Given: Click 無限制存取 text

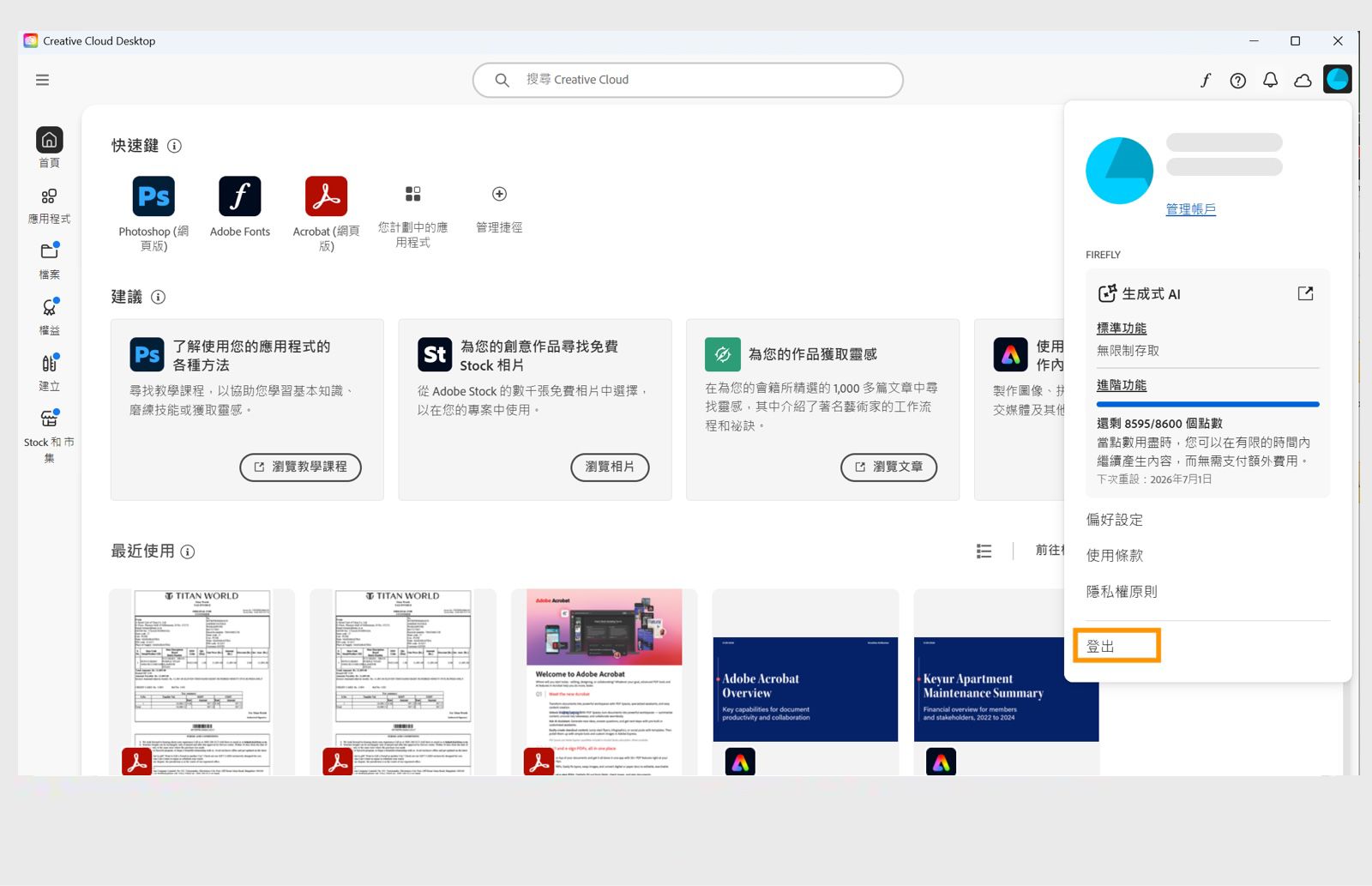Looking at the screenshot, I should 1128,351.
